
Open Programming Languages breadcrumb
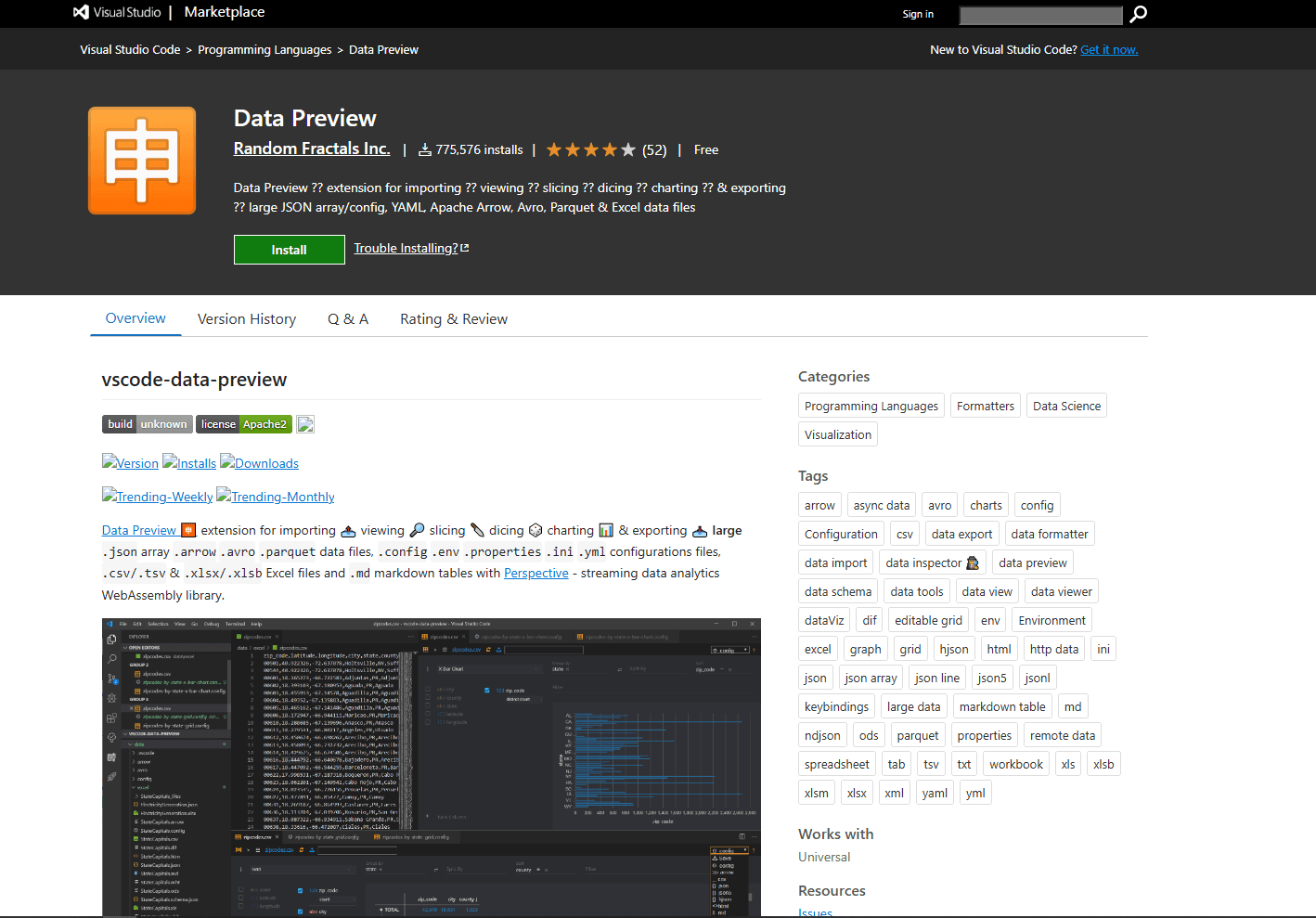[264, 49]
